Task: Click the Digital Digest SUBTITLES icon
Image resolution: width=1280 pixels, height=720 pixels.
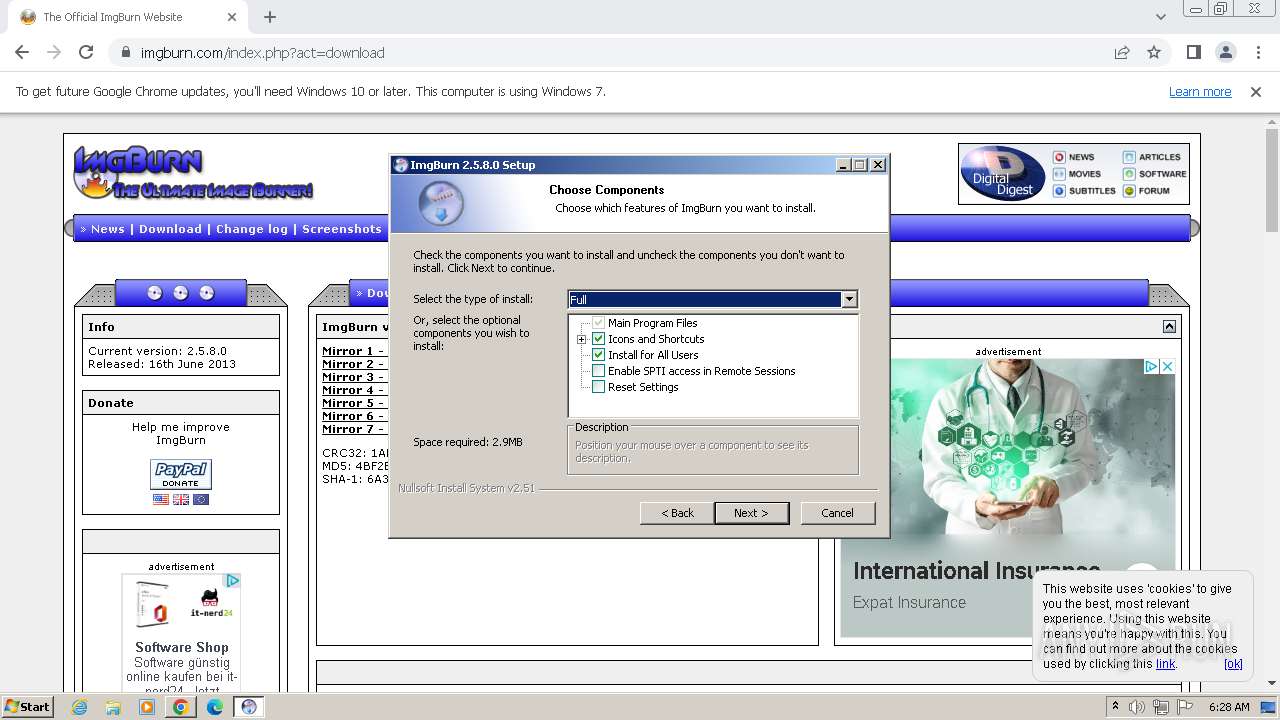Action: point(1059,191)
